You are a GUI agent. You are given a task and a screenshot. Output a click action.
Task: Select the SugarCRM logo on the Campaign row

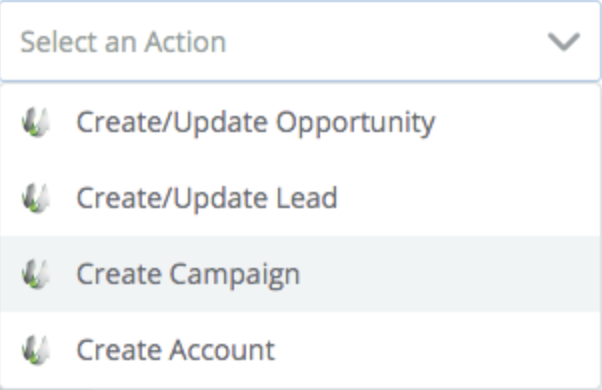point(36,274)
